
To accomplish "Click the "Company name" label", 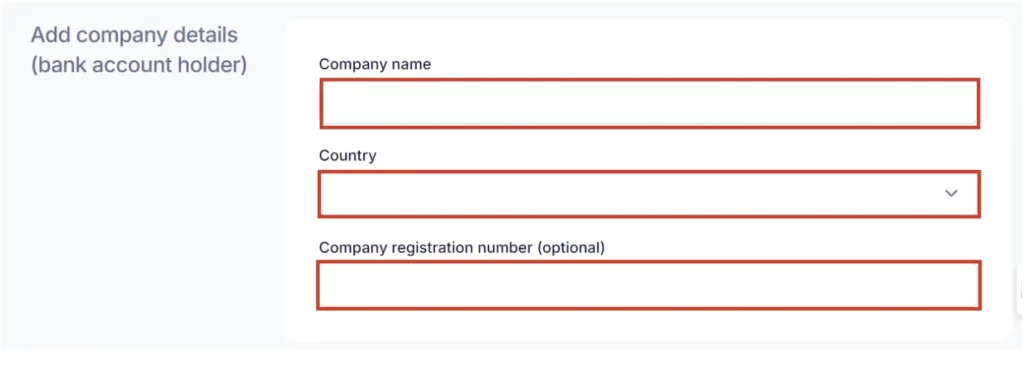I will coord(375,64).
